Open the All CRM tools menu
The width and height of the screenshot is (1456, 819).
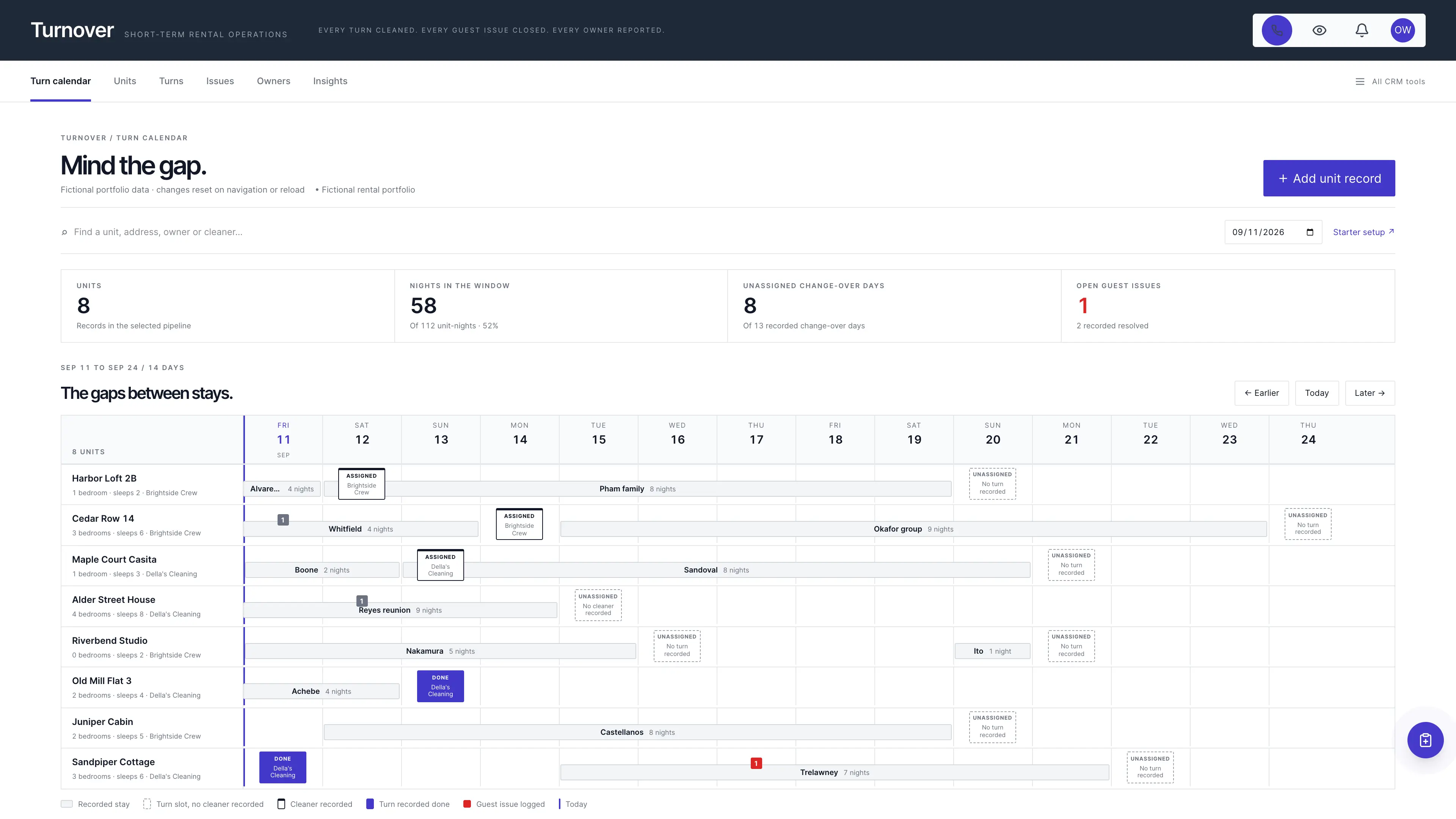pos(1390,82)
